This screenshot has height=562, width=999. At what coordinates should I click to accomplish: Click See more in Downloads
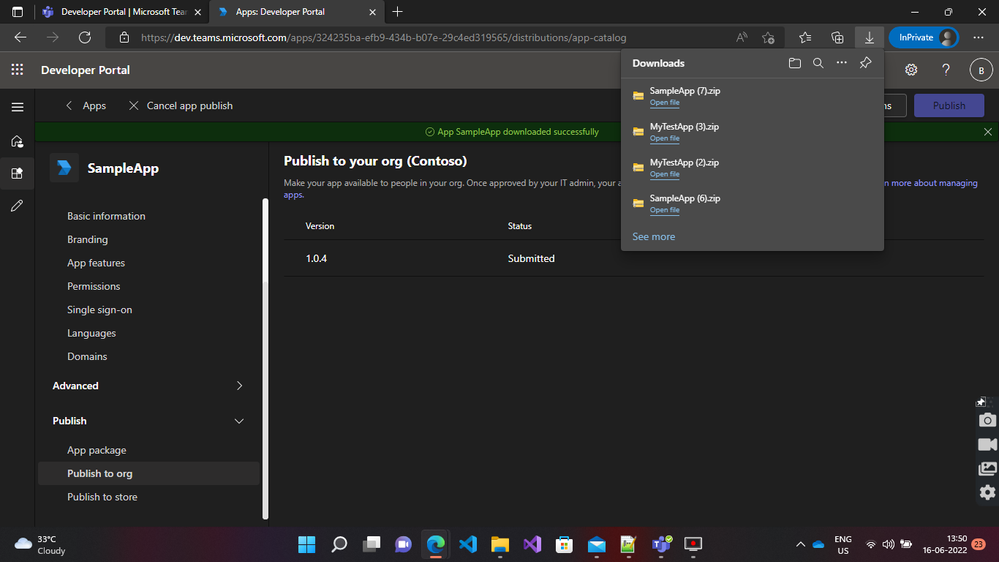point(653,236)
